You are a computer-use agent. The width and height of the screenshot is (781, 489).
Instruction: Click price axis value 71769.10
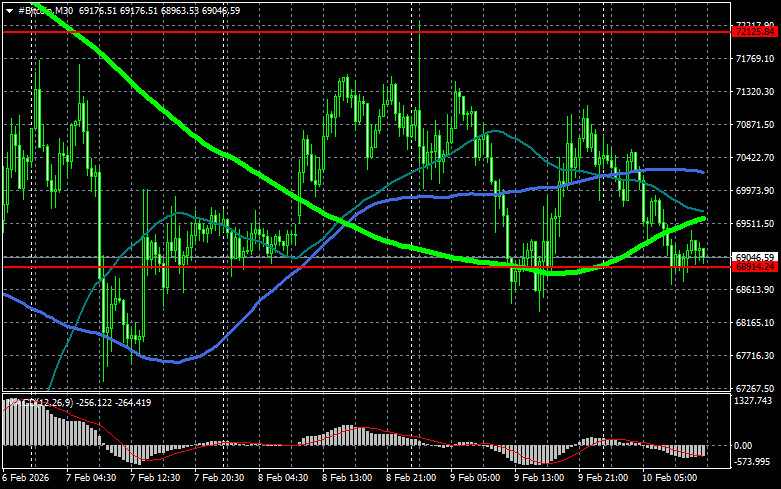point(755,59)
